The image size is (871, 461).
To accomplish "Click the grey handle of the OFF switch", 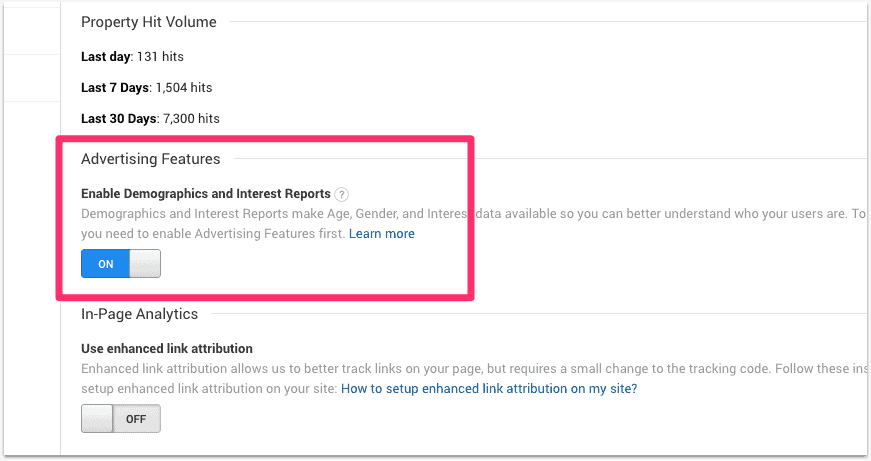I will point(97,419).
